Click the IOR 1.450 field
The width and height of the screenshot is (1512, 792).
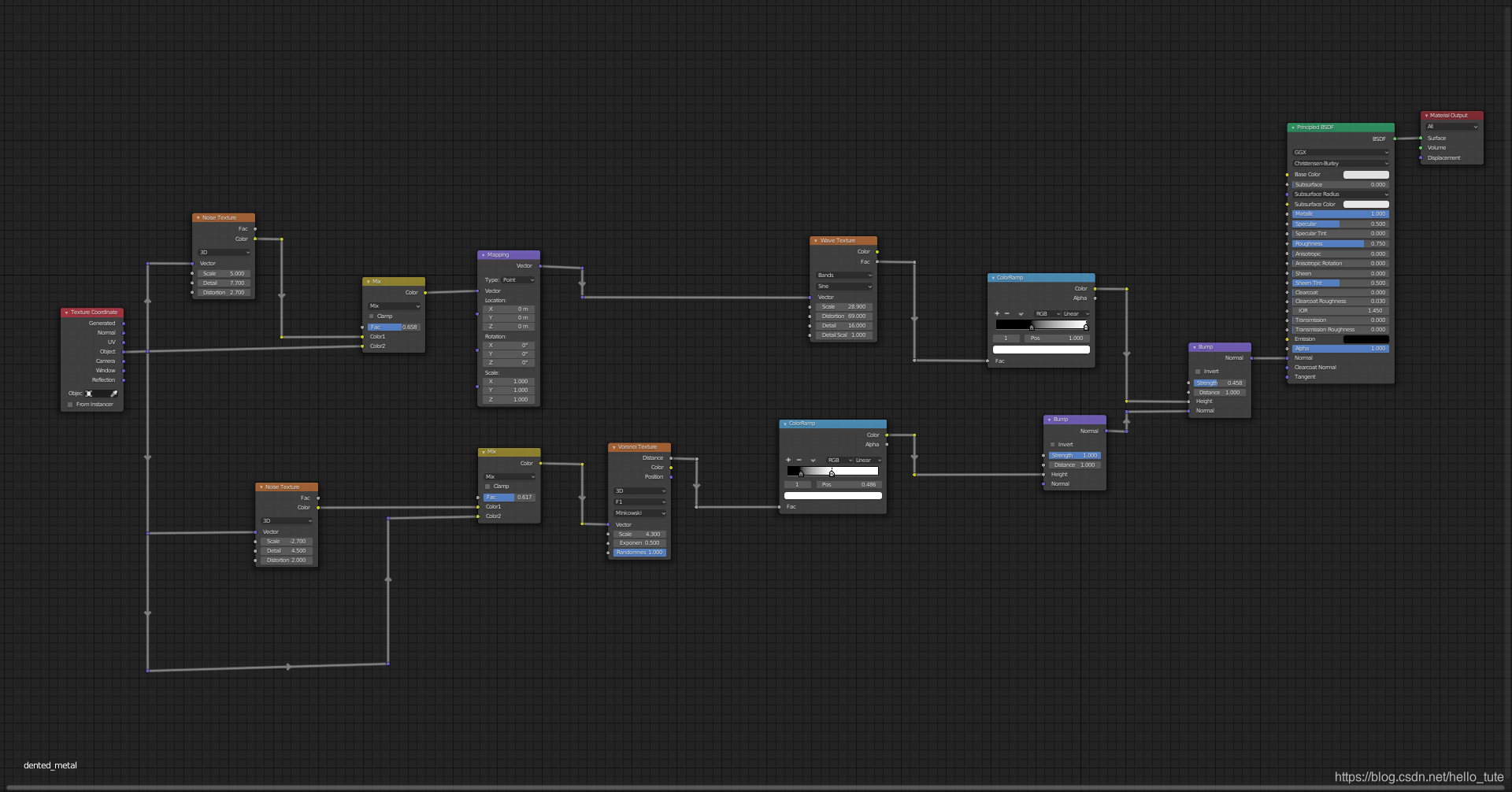click(x=1340, y=311)
